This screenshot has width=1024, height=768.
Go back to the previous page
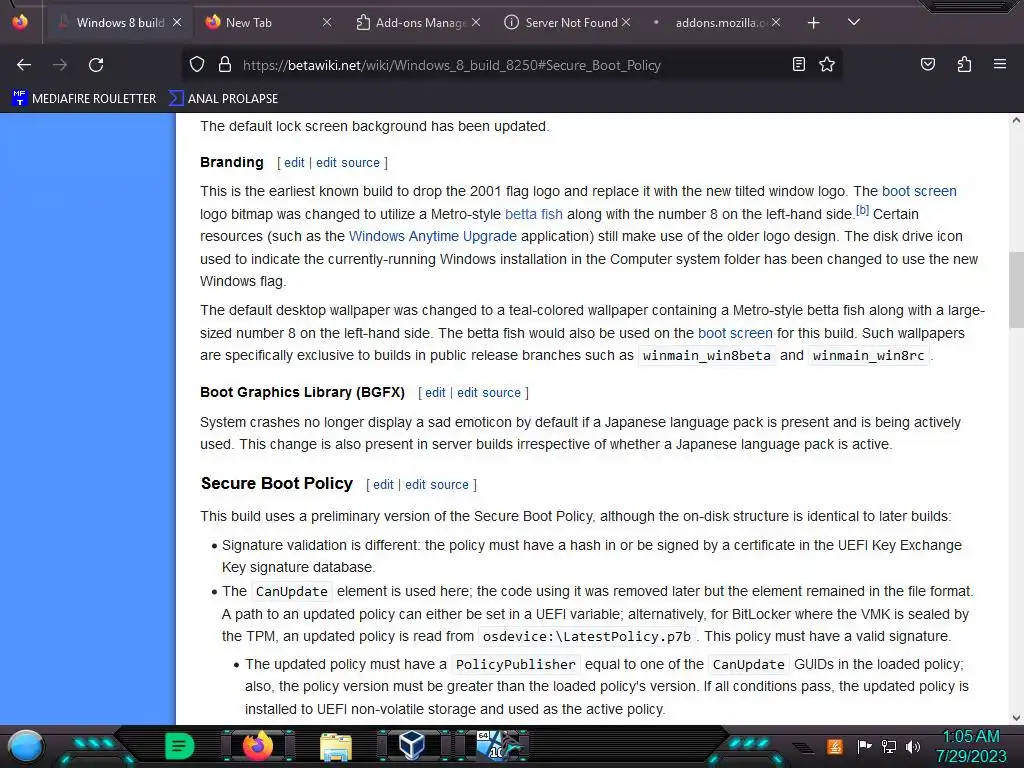[24, 65]
